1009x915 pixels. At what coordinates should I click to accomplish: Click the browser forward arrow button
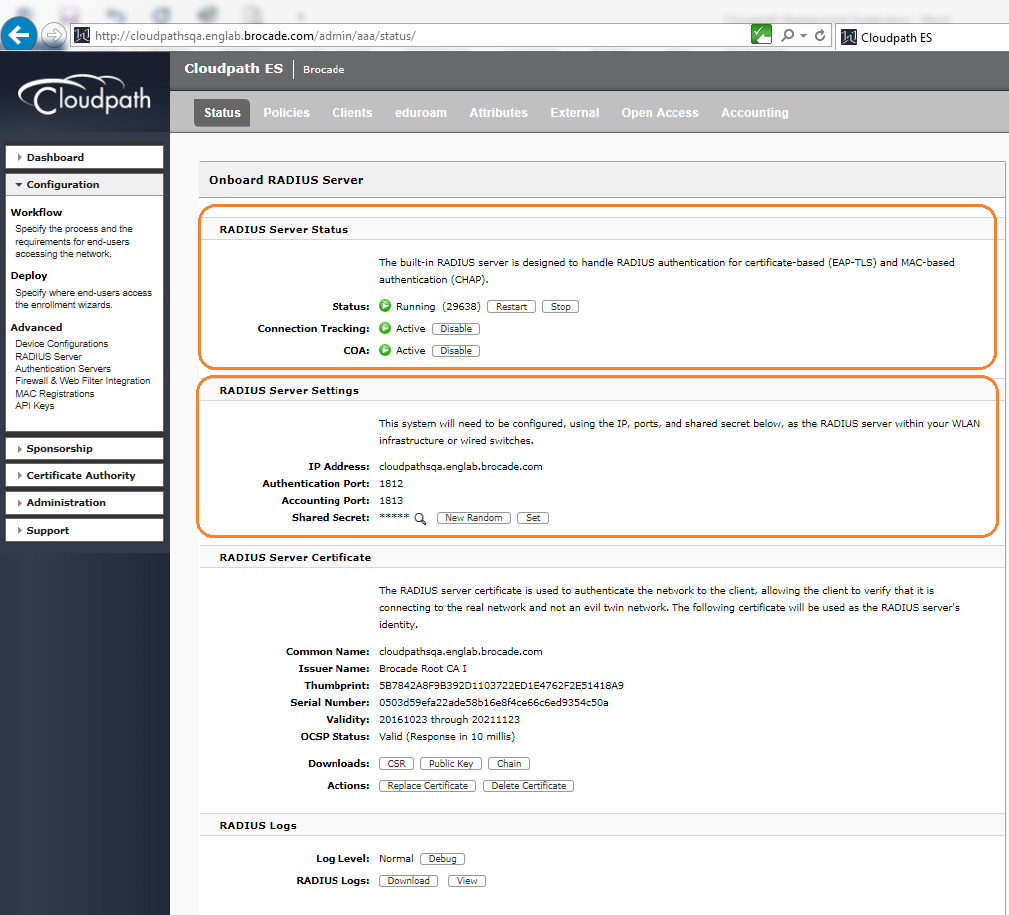53,35
